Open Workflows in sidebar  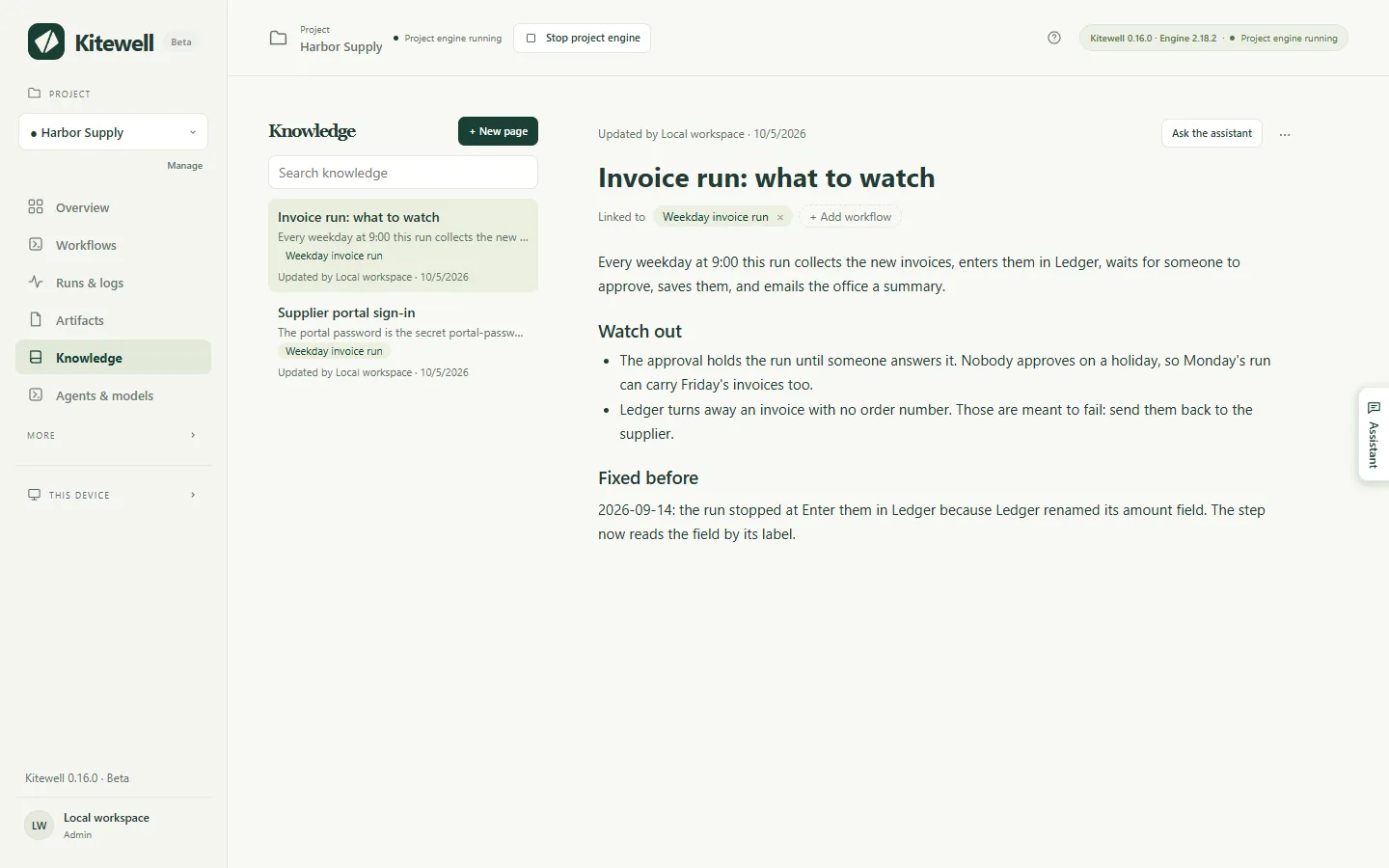pos(113,244)
